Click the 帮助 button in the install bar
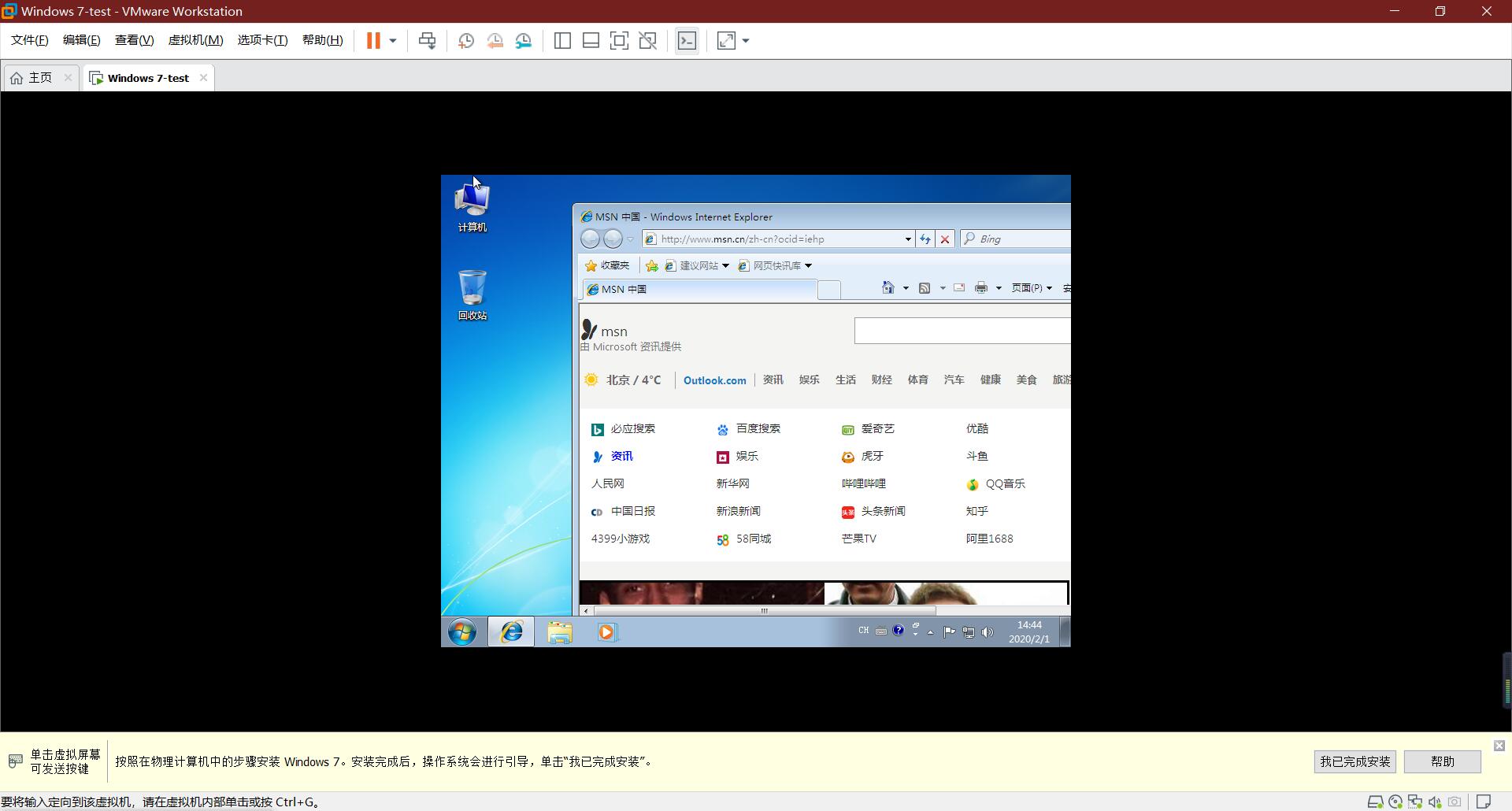 1442,761
